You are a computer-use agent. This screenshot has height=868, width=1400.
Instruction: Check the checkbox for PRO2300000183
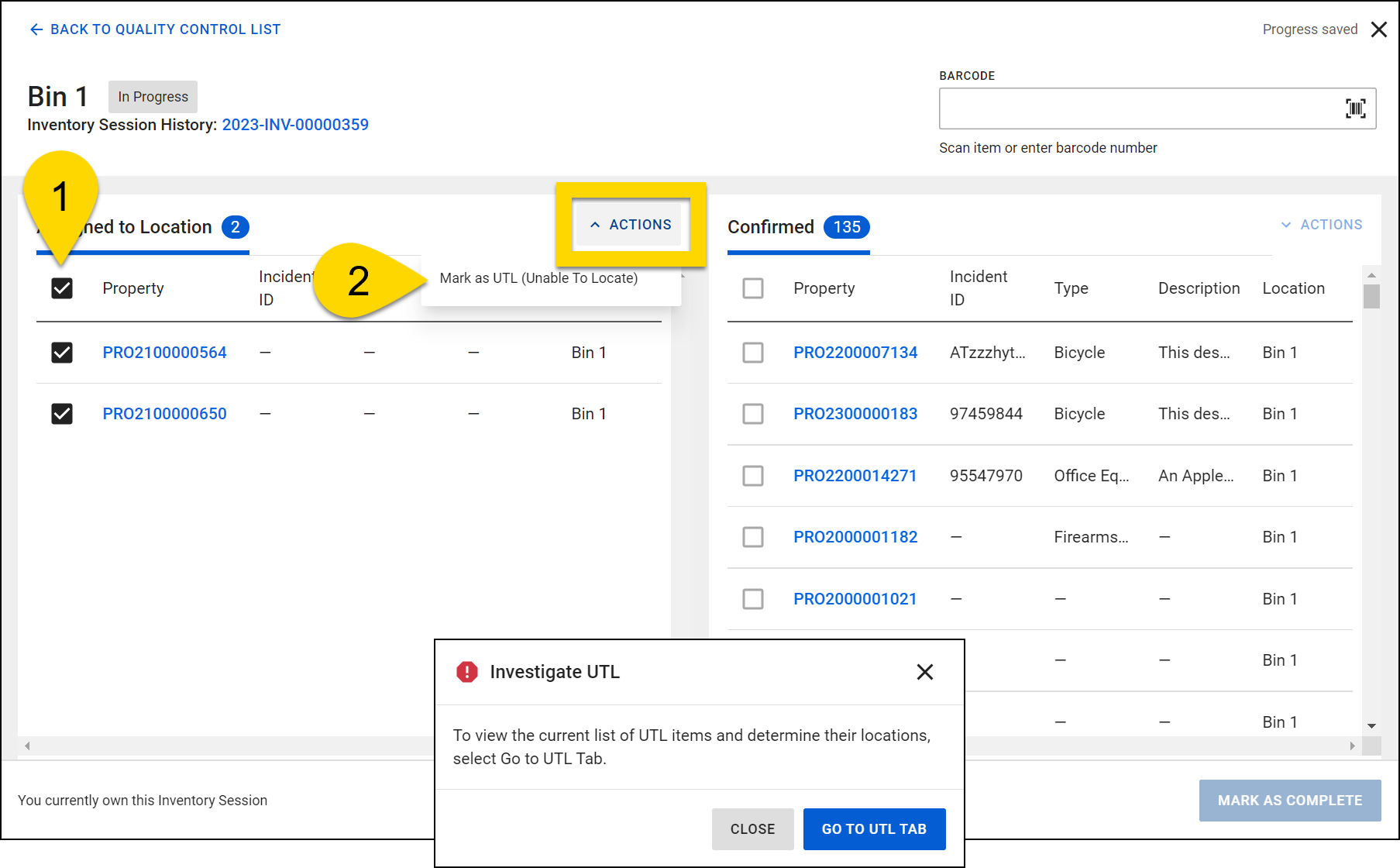click(x=752, y=414)
